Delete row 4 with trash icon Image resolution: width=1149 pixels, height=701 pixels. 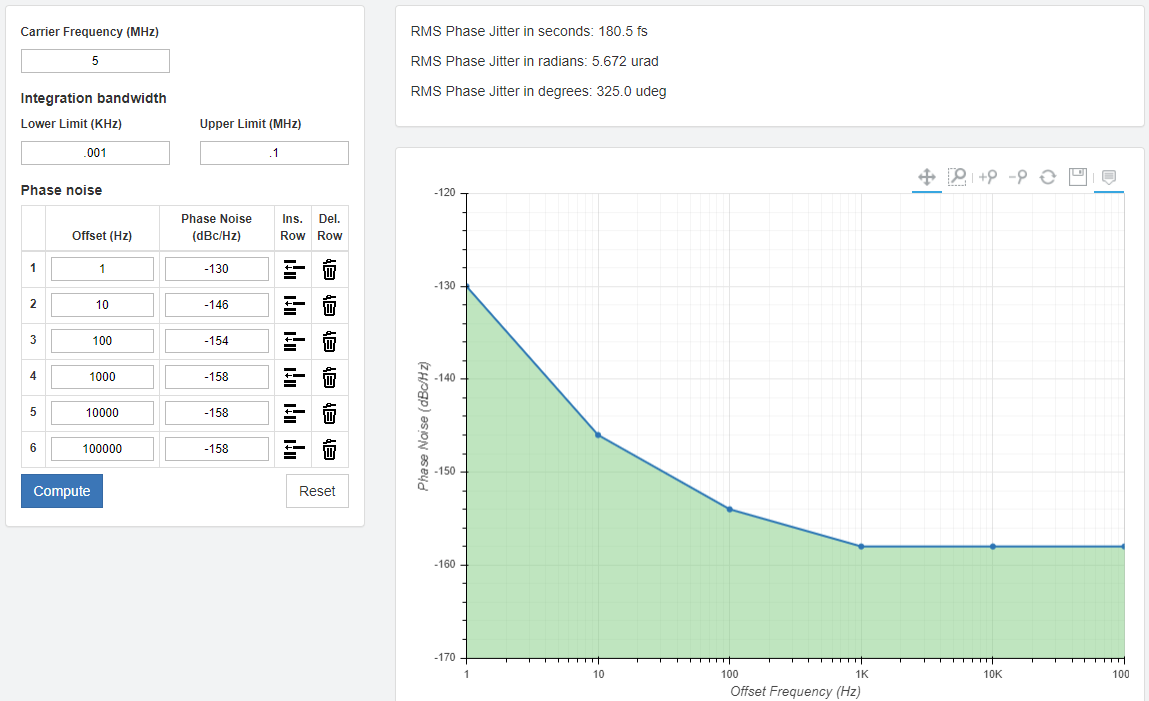pos(330,377)
